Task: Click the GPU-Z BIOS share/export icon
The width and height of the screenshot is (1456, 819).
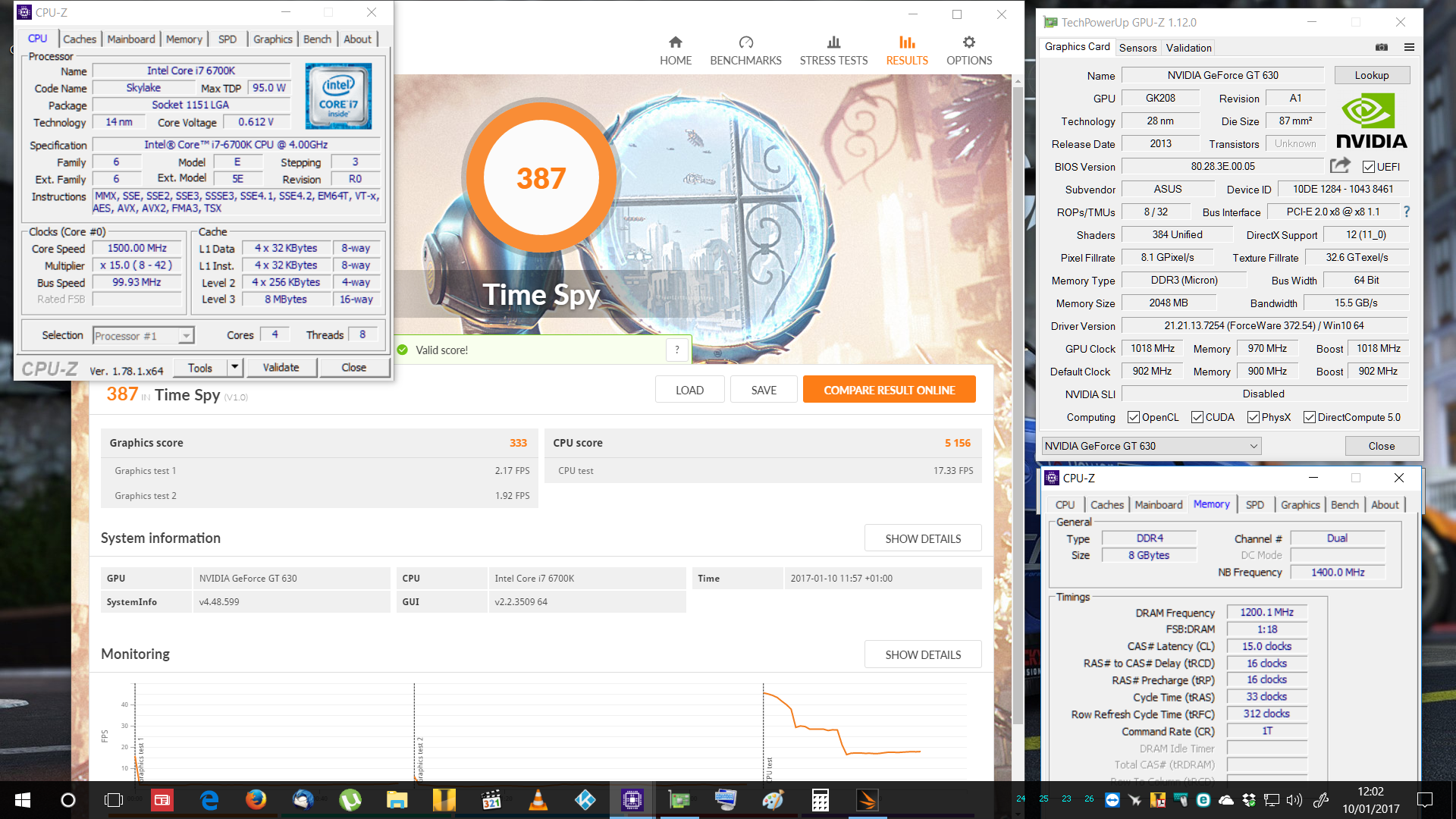Action: pyautogui.click(x=1340, y=165)
